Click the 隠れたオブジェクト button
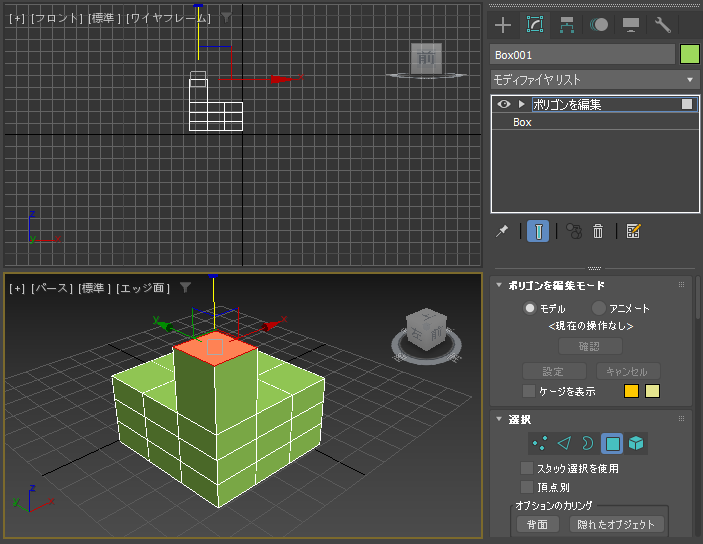703x544 pixels. tap(616, 524)
